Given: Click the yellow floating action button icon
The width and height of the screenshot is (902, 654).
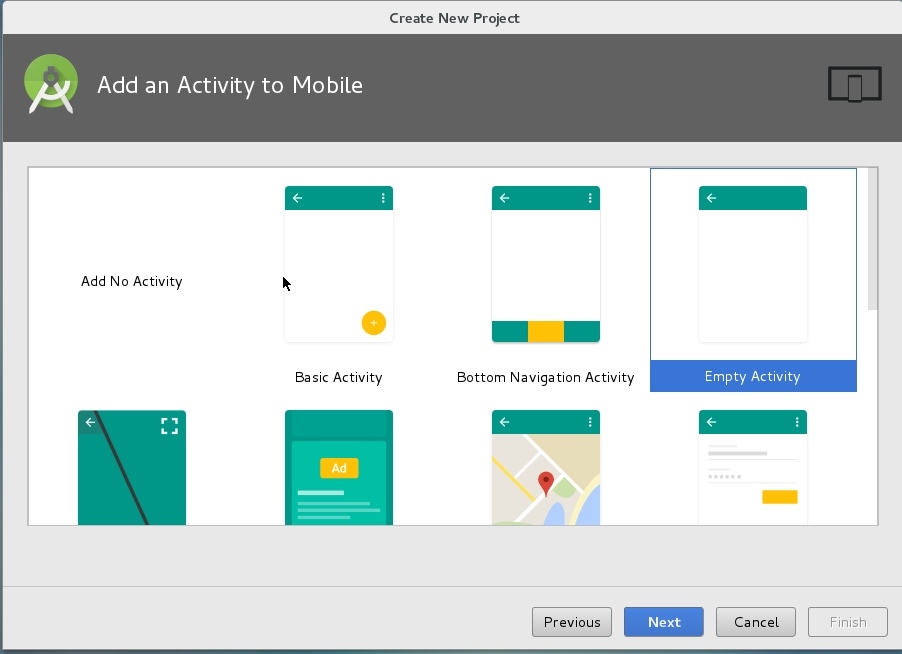Looking at the screenshot, I should coord(373,323).
